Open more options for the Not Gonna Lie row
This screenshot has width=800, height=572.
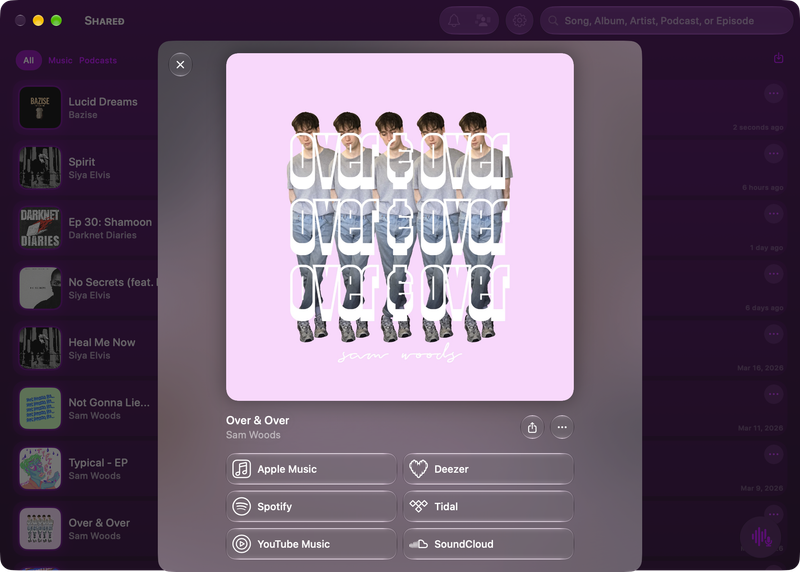click(x=774, y=394)
